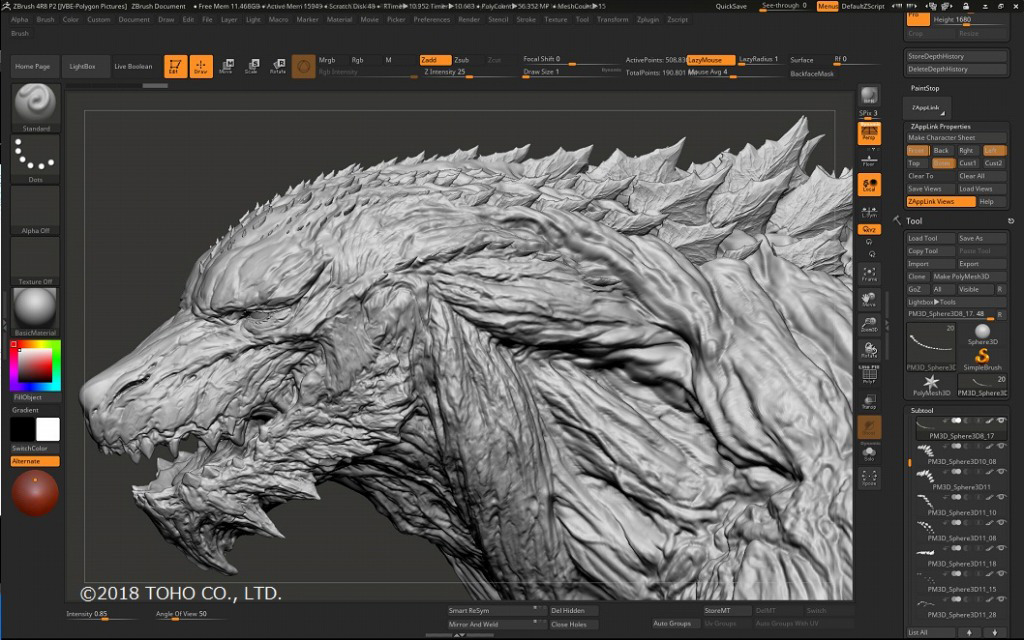Open the Preferences menu

tap(432, 20)
